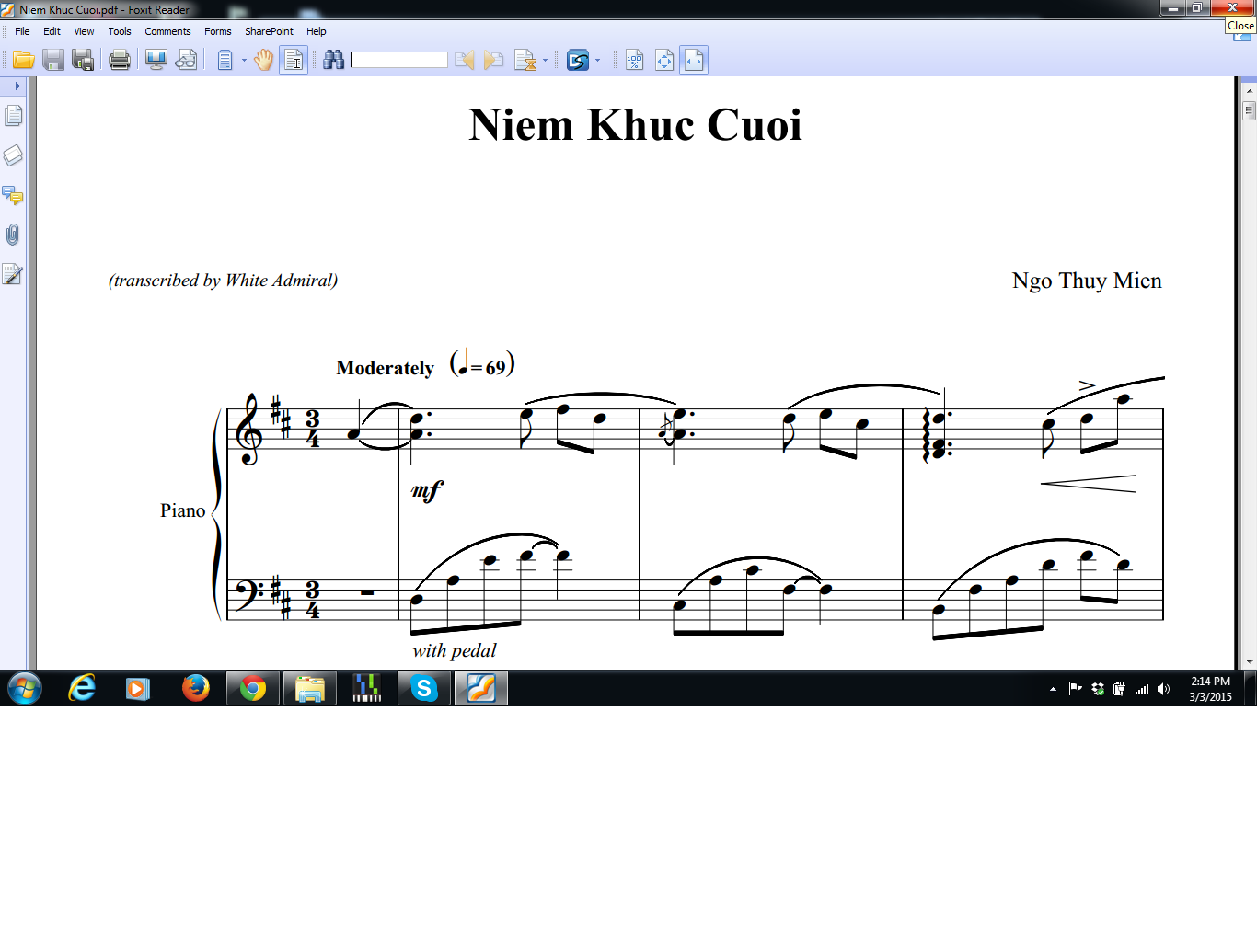The height and width of the screenshot is (952, 1257).
Task: Click the scrollbar up arrow
Action: pyautogui.click(x=1249, y=91)
